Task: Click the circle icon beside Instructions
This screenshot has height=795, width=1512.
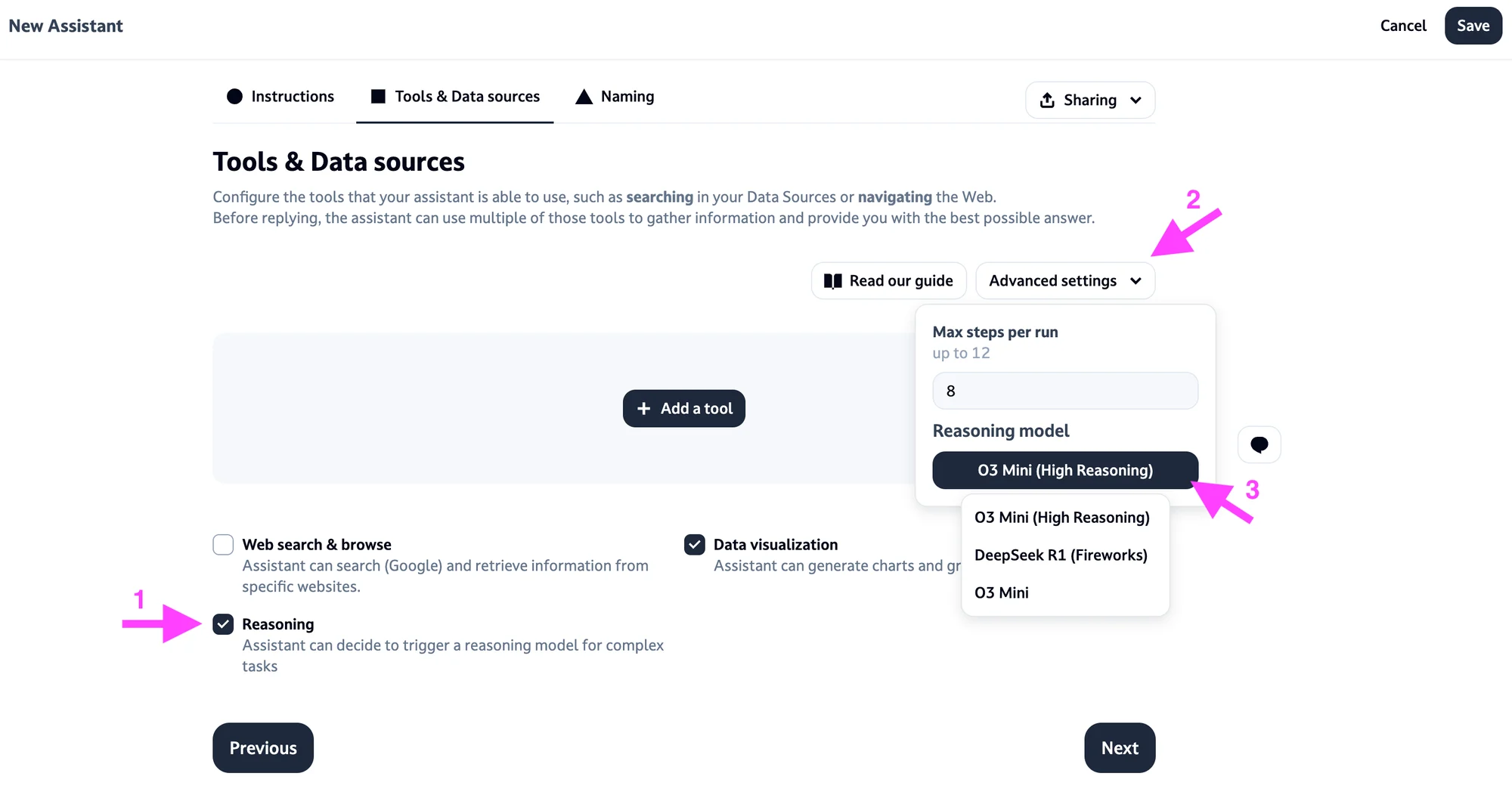Action: [x=234, y=96]
